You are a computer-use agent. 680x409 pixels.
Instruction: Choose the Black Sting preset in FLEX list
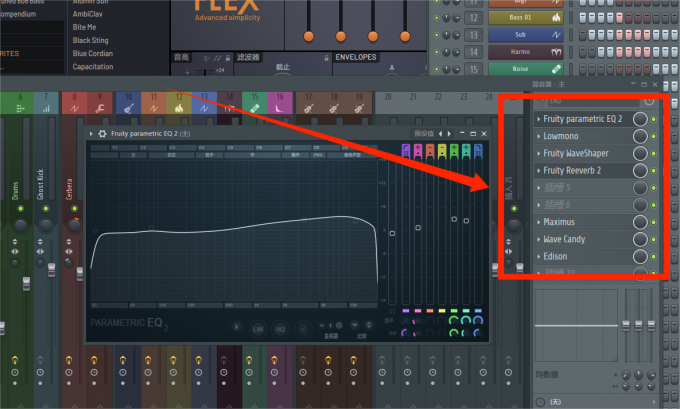(x=91, y=40)
